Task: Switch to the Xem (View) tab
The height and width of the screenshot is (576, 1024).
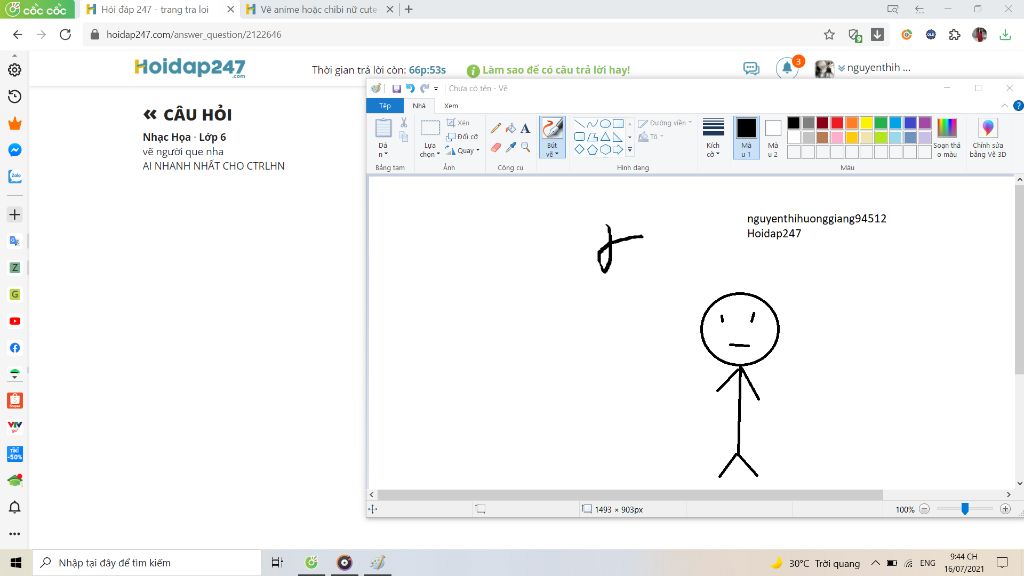Action: point(451,105)
